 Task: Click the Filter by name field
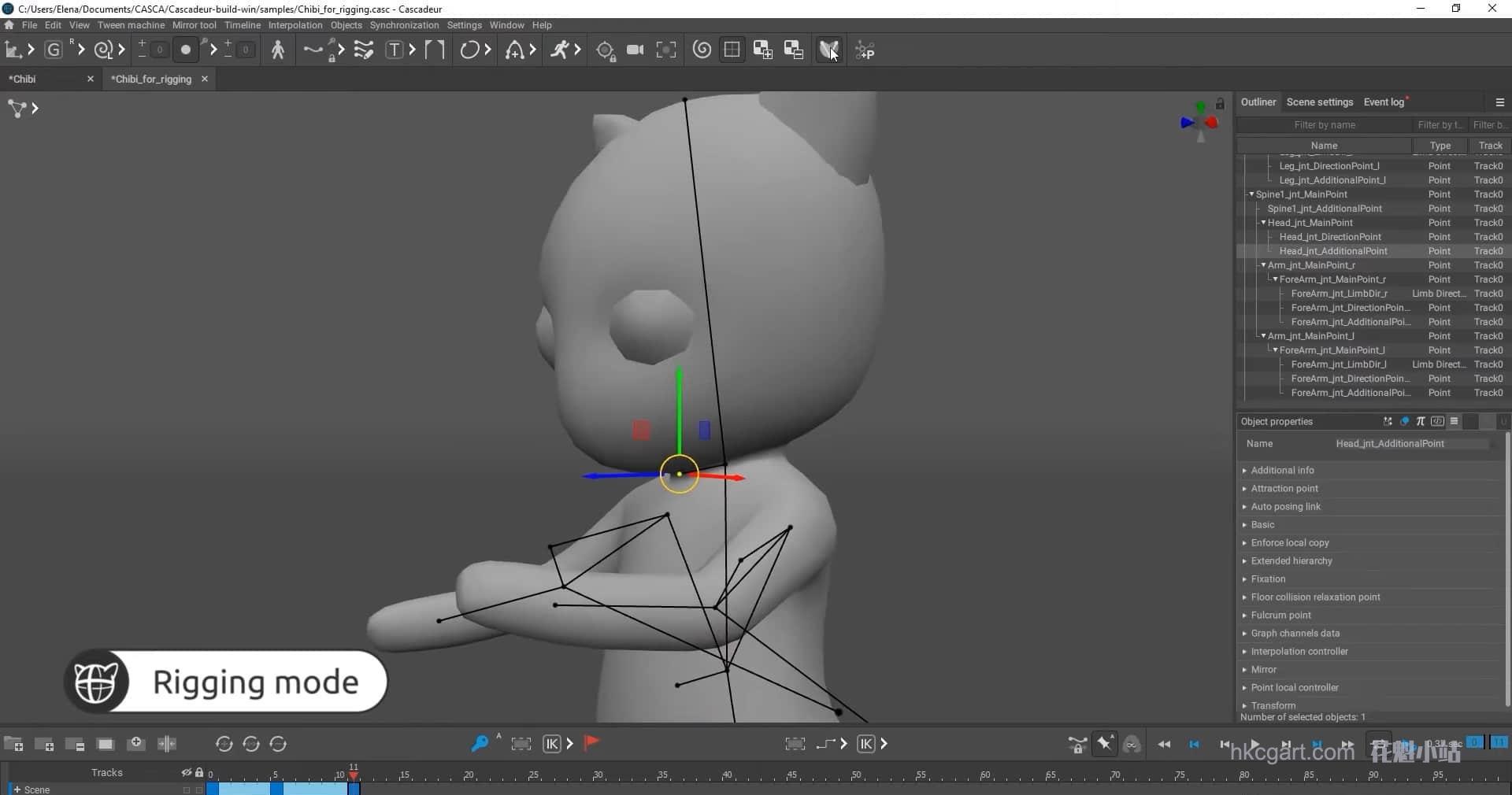(x=1325, y=124)
